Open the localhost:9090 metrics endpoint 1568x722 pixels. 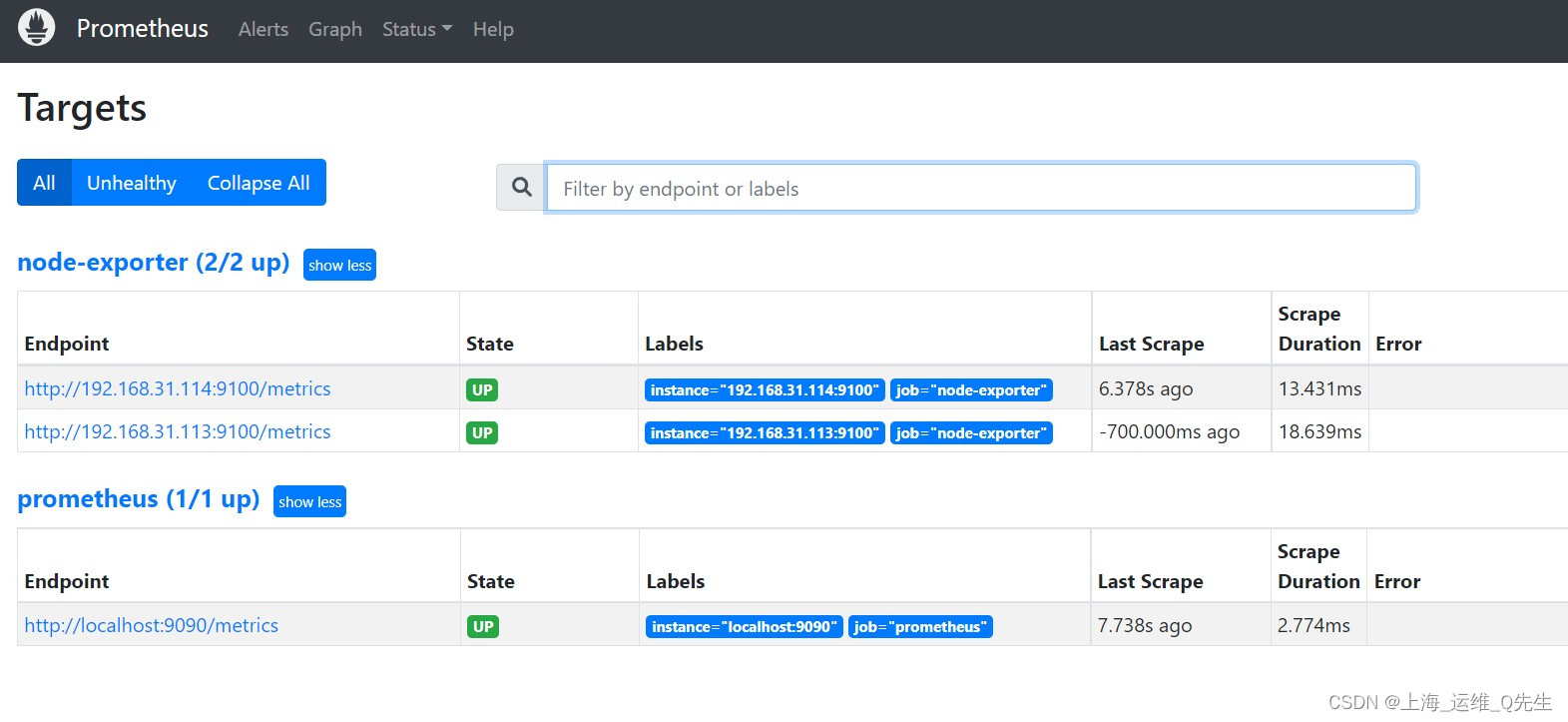(152, 626)
